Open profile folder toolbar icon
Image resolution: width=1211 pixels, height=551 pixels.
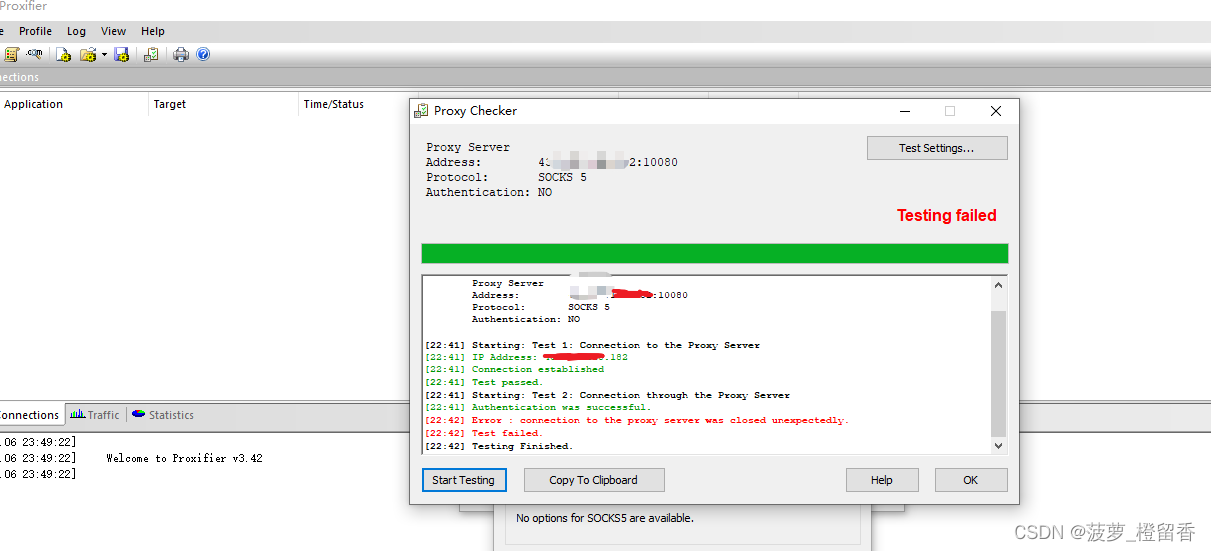[x=88, y=54]
